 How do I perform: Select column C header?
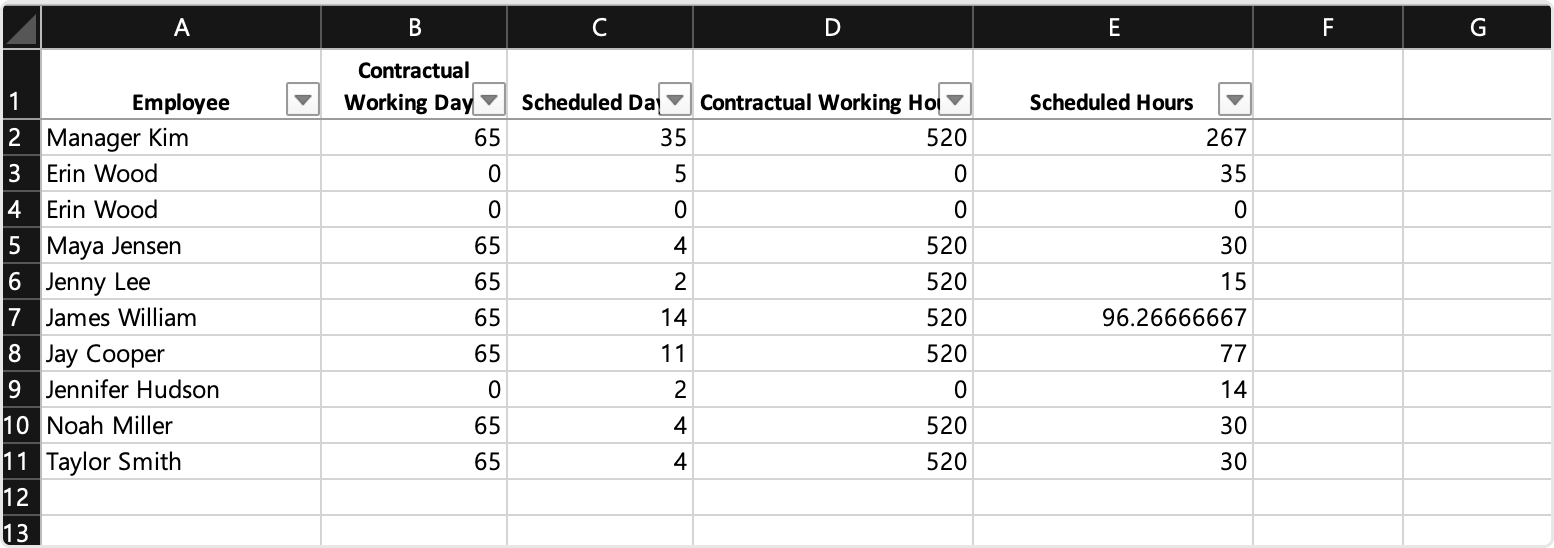coord(600,28)
